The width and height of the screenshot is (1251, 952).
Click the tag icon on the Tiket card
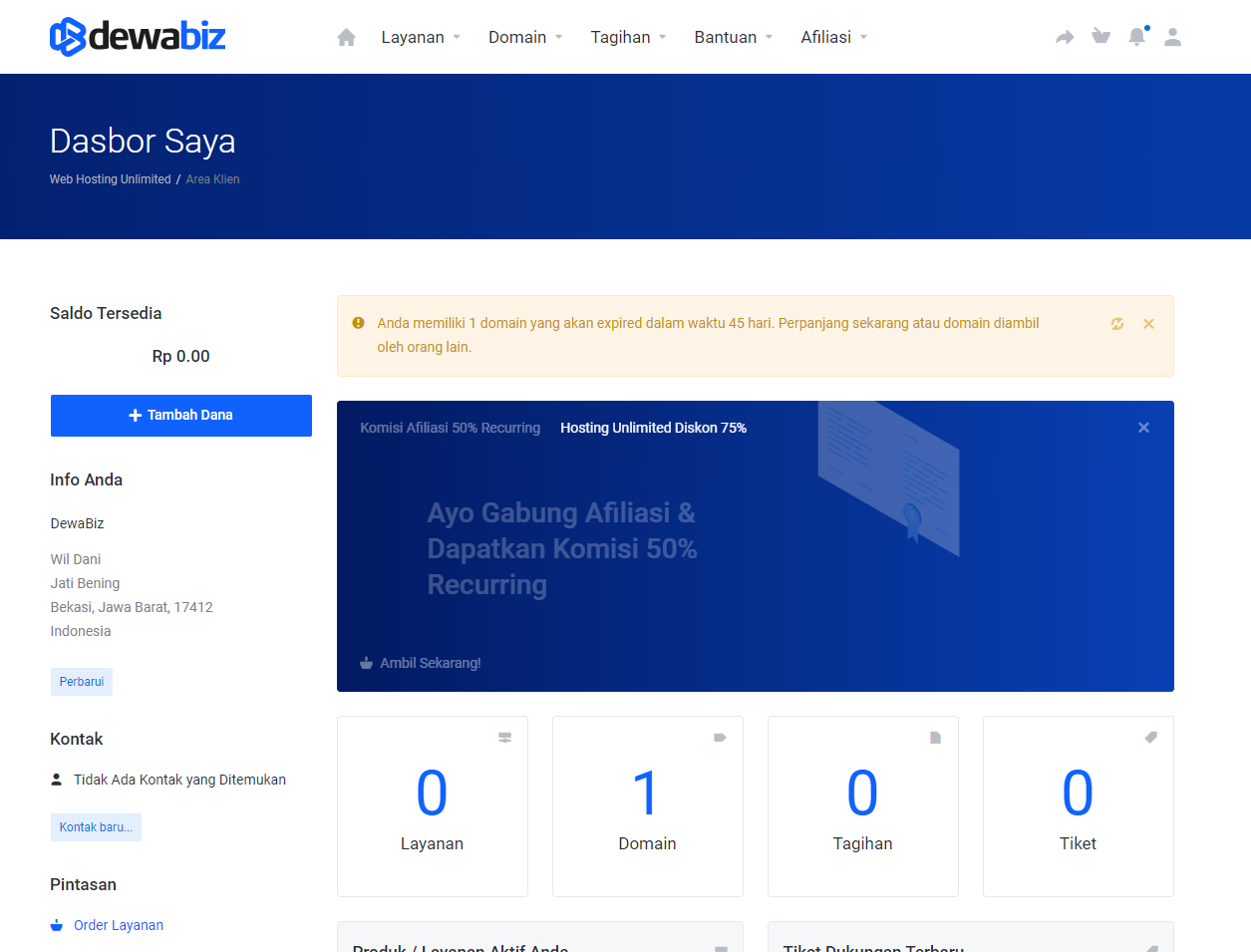(x=1150, y=737)
